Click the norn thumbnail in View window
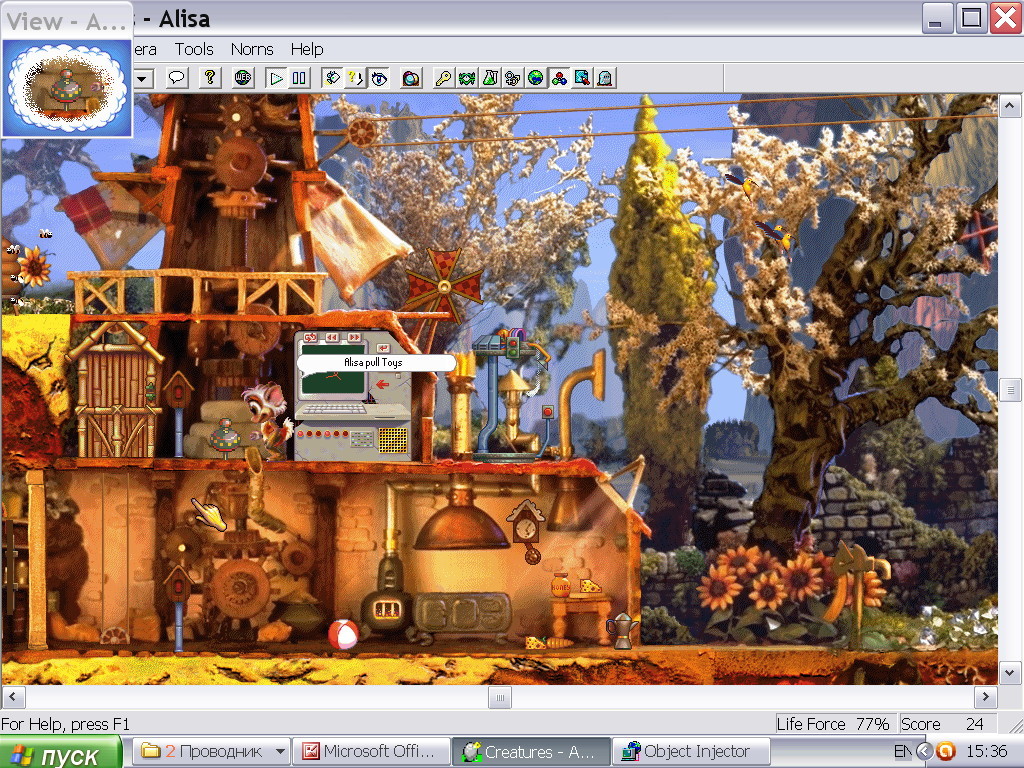1024x768 pixels. coord(67,87)
